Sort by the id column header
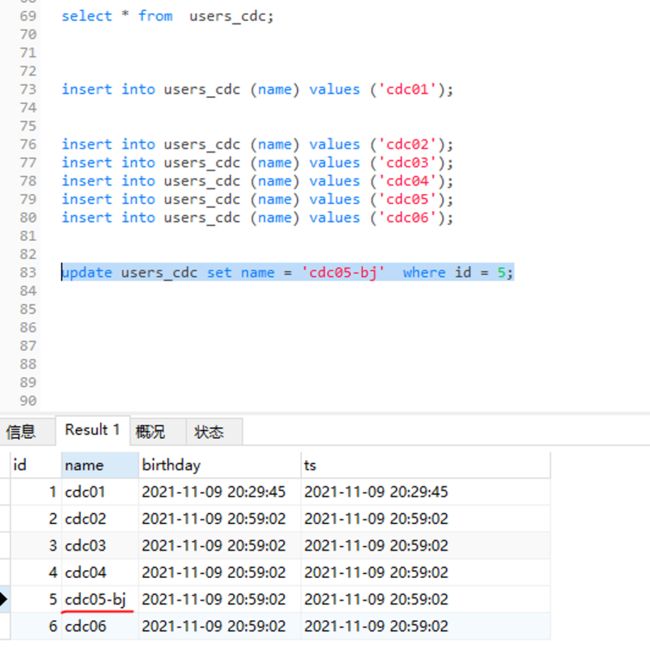Screen dimensions: 650x664 36,465
